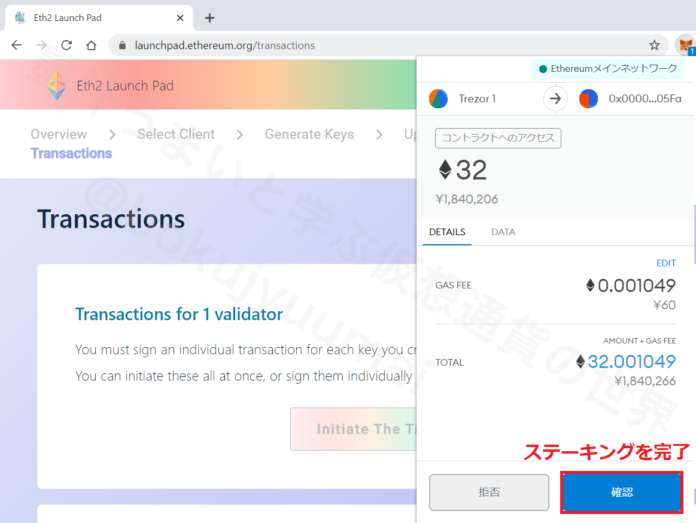Viewport: 696px width, 523px height.
Task: Open the Generate Keys step
Action: tap(308, 134)
